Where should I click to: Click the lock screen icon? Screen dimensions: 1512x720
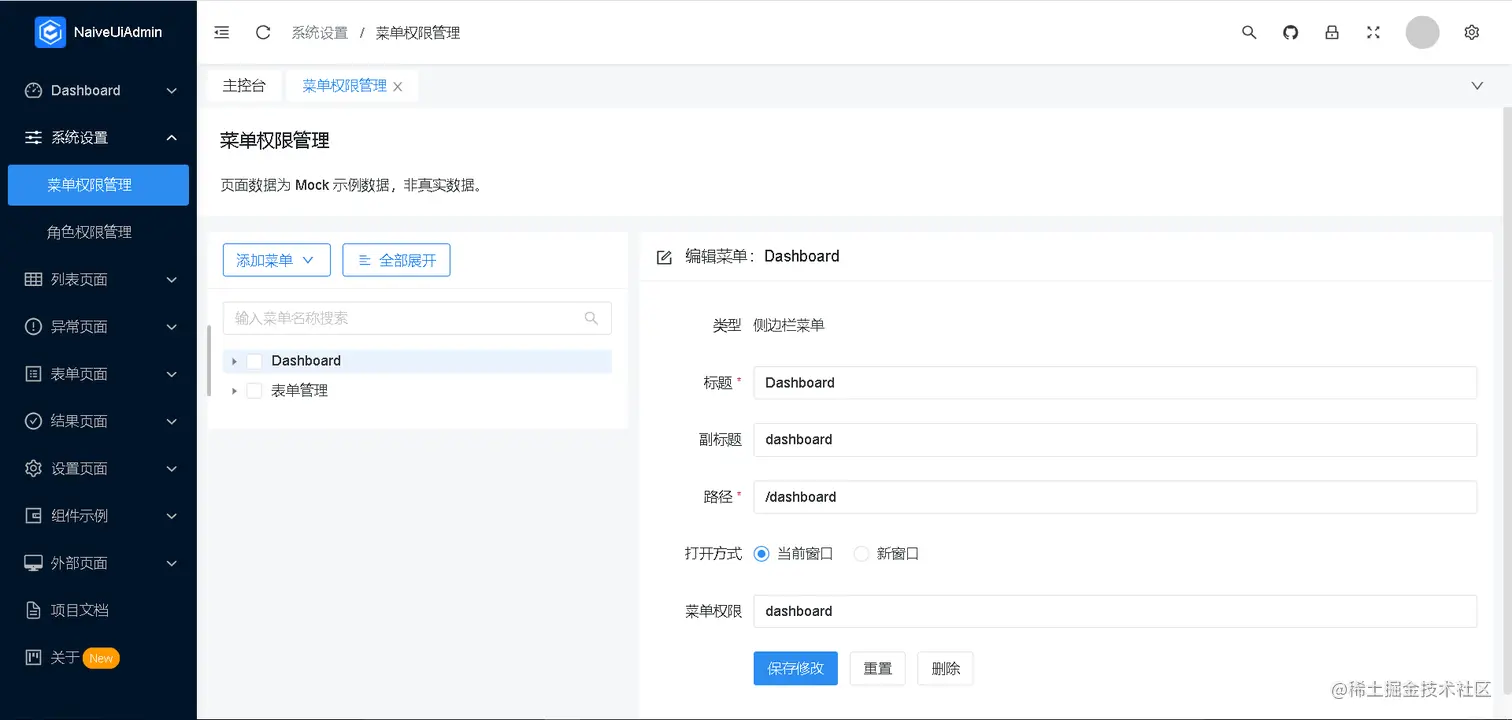point(1332,32)
